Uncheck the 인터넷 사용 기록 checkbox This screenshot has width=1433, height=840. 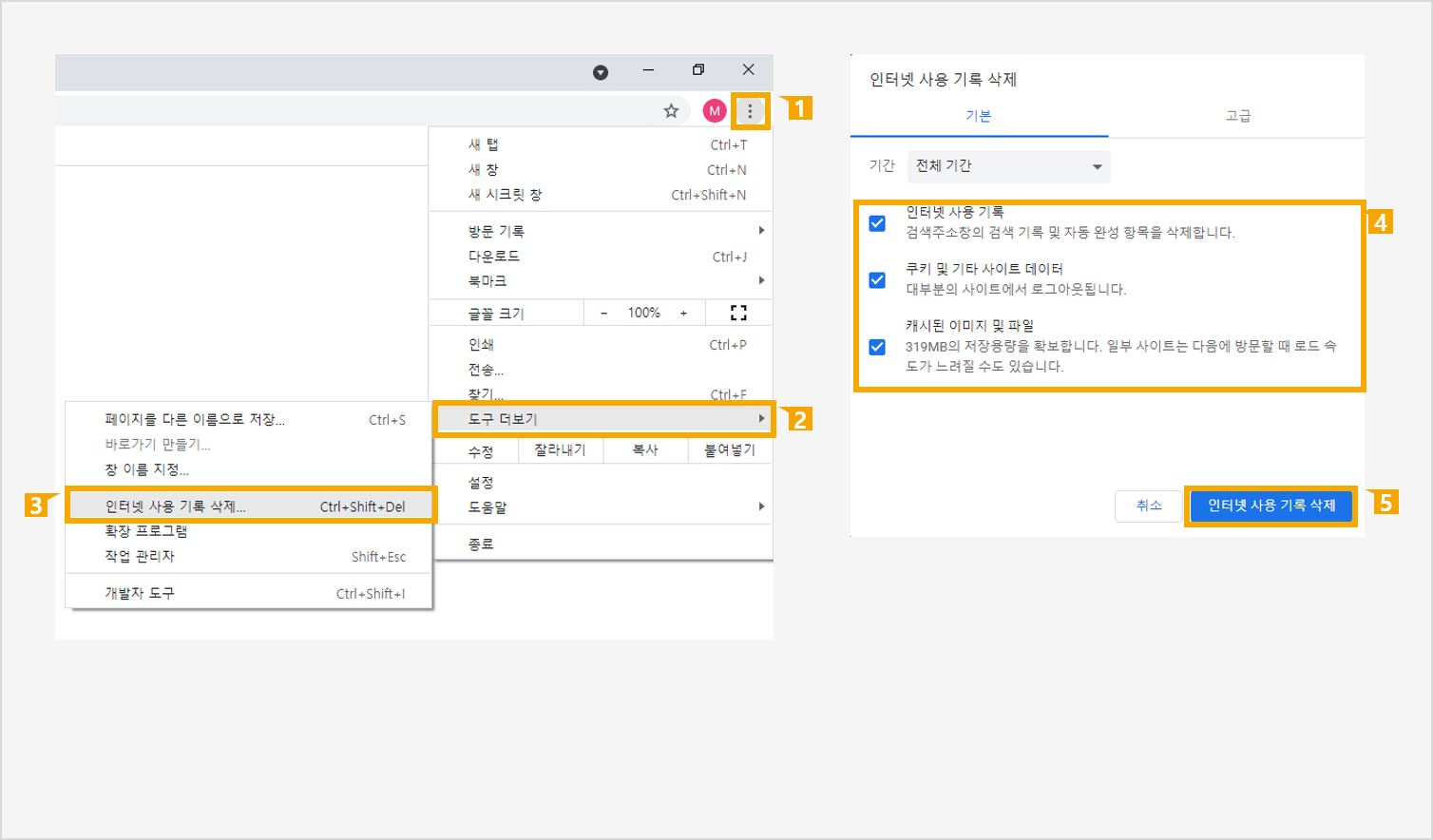coord(877,223)
